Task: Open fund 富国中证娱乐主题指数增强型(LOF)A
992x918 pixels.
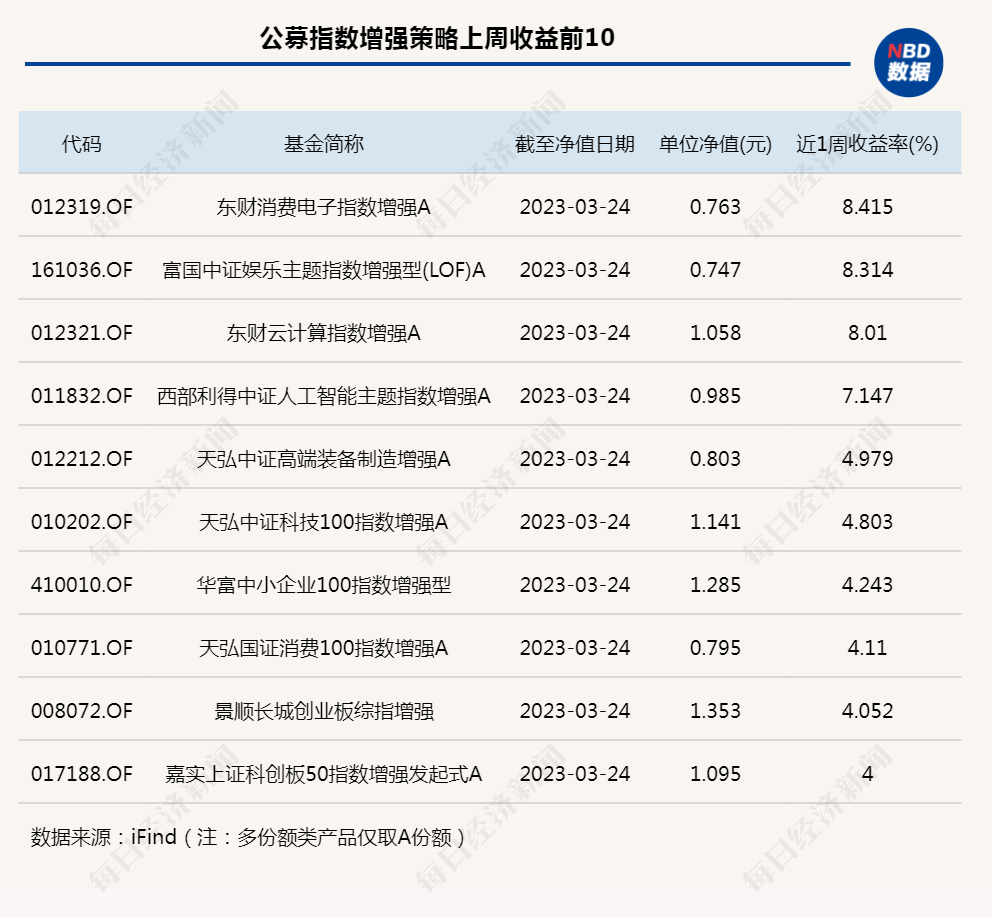Action: point(323,270)
